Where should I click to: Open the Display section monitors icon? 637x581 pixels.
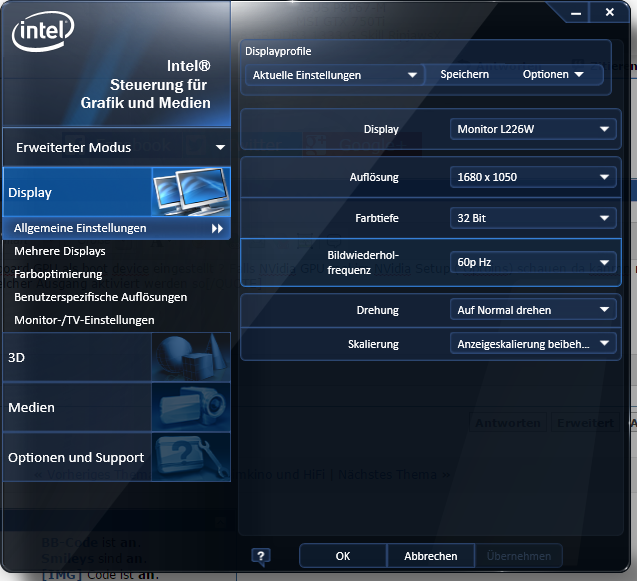point(191,191)
